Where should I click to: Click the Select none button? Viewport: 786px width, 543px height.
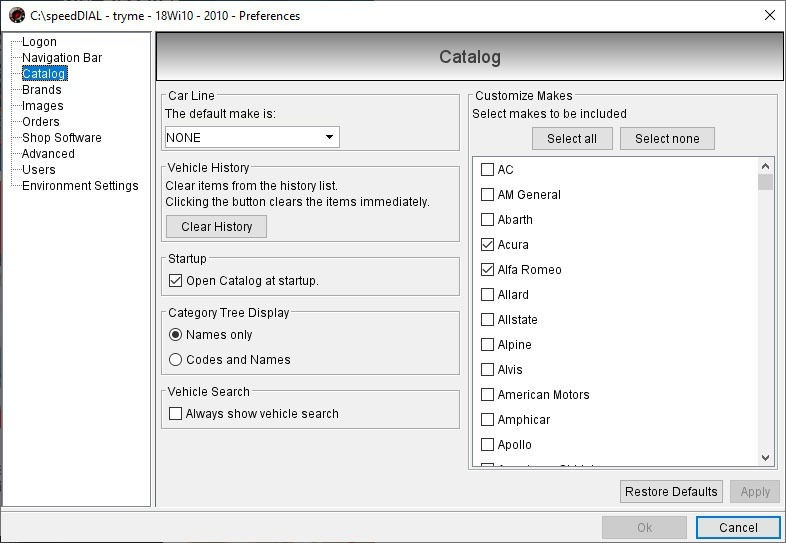(667, 139)
